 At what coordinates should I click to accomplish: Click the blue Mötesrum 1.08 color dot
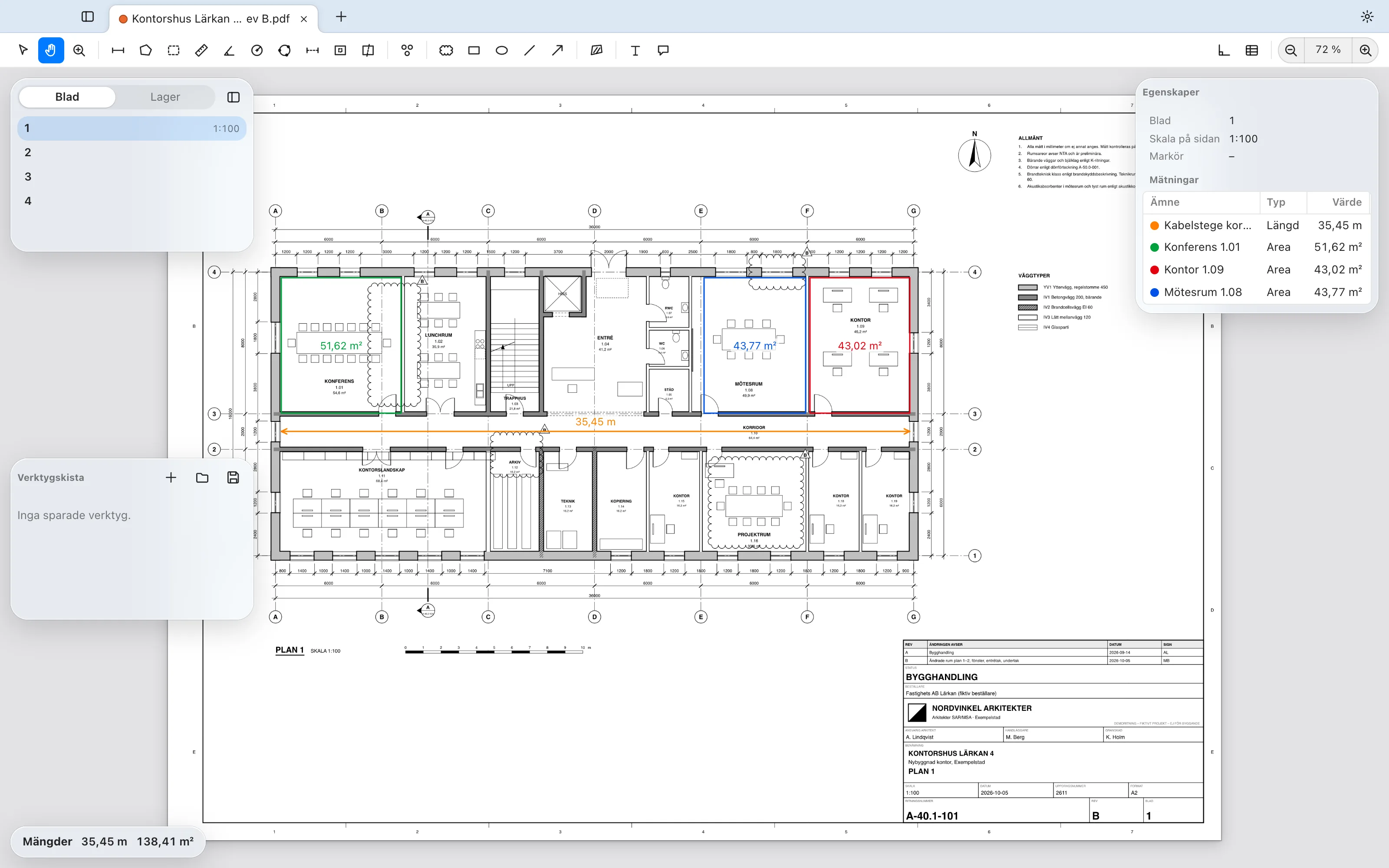[1154, 292]
